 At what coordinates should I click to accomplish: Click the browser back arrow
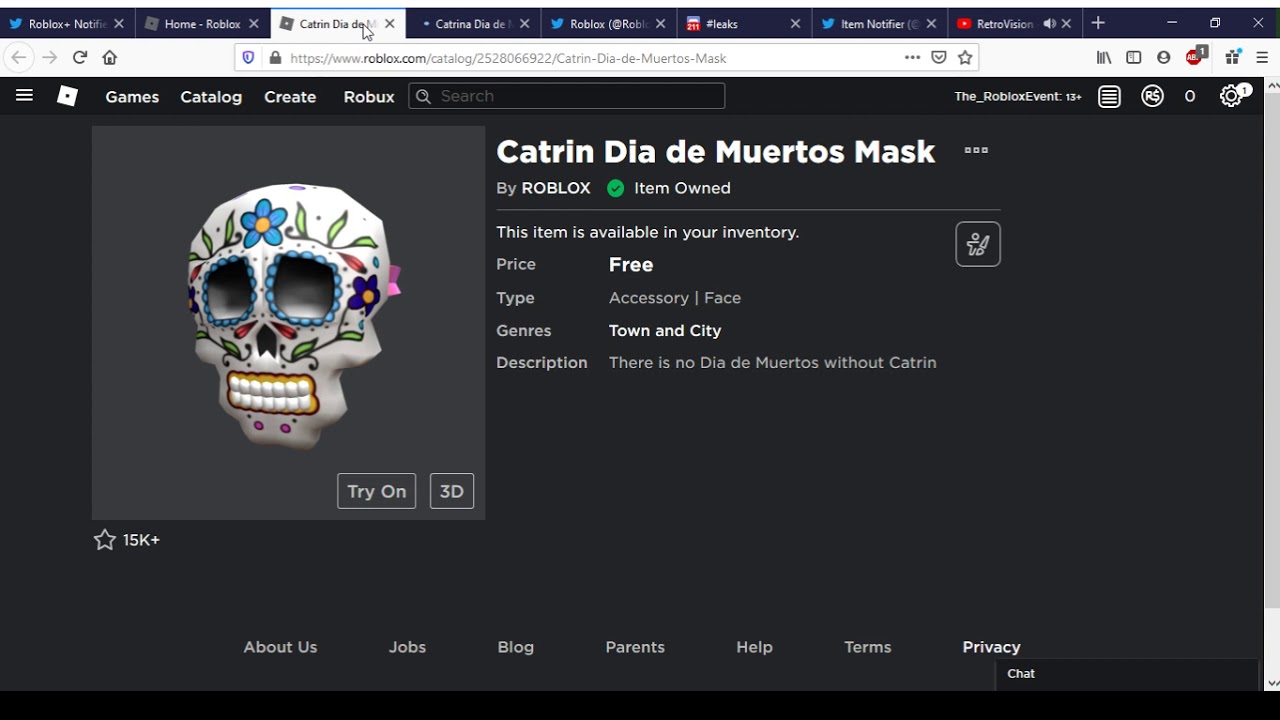18,58
